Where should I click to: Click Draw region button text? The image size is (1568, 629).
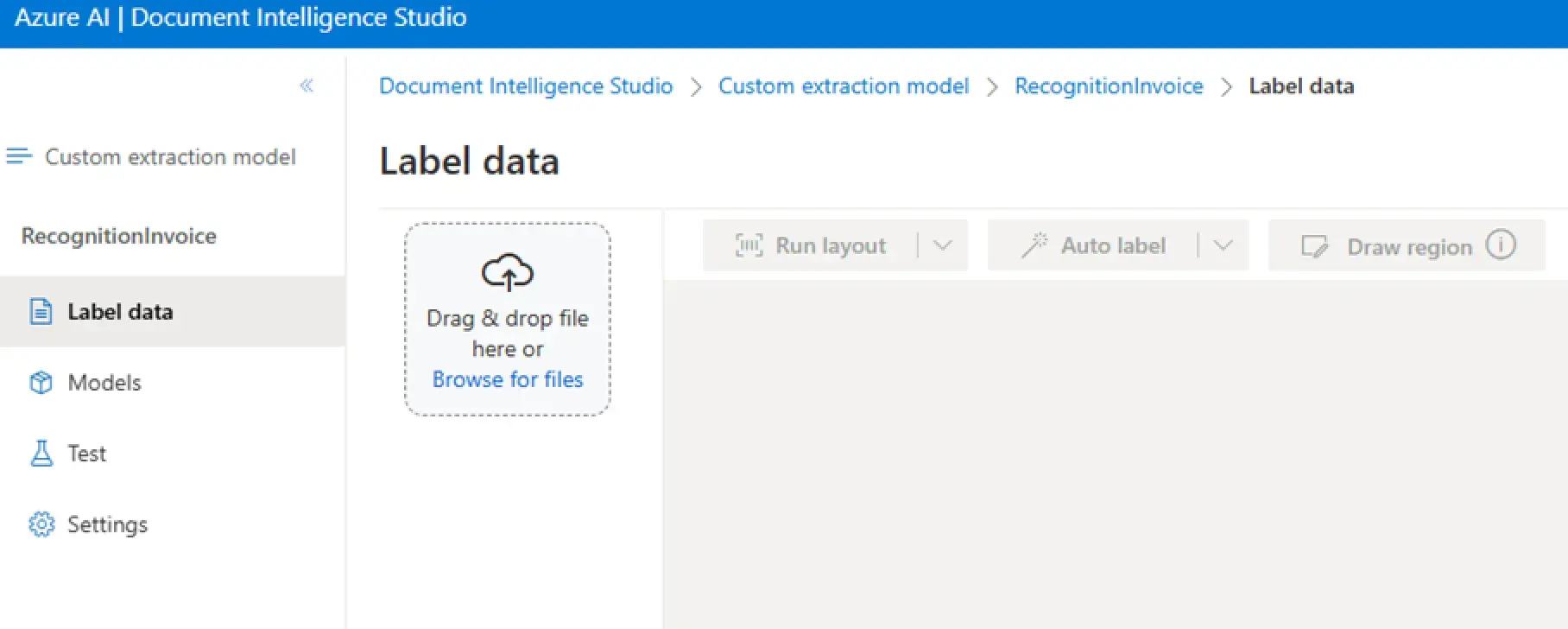[1409, 247]
